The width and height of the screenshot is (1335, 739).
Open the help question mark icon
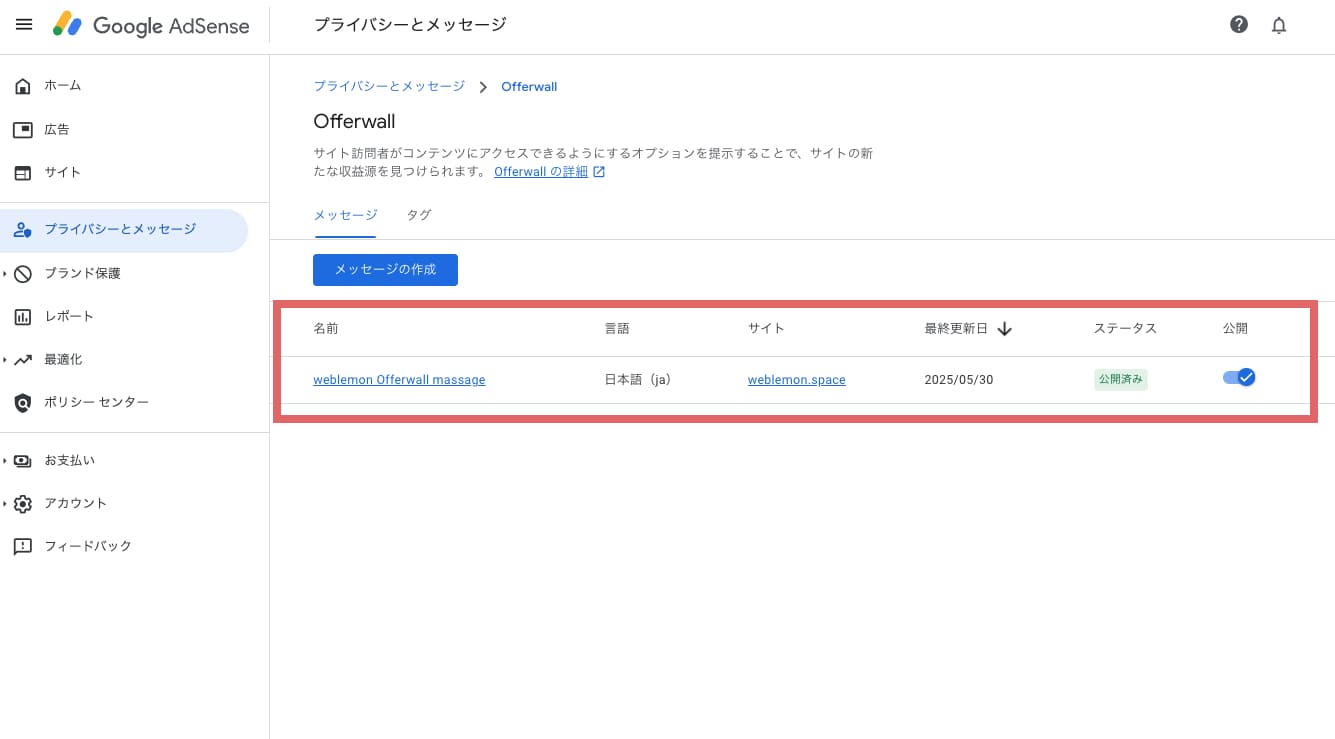click(1239, 25)
